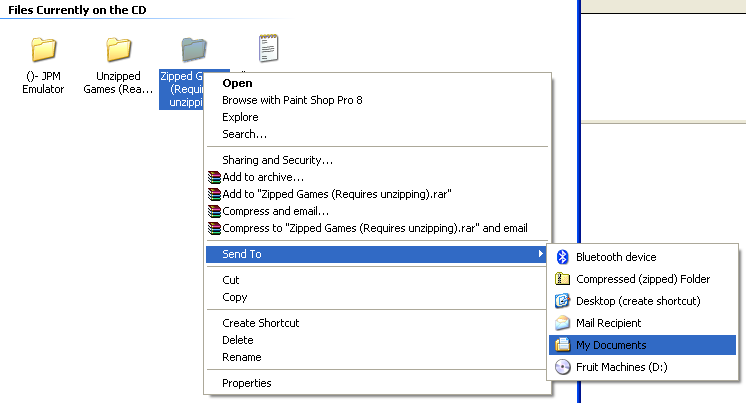The width and height of the screenshot is (746, 403).
Task: Select the Unzipped Games folder icon
Action: click(119, 49)
